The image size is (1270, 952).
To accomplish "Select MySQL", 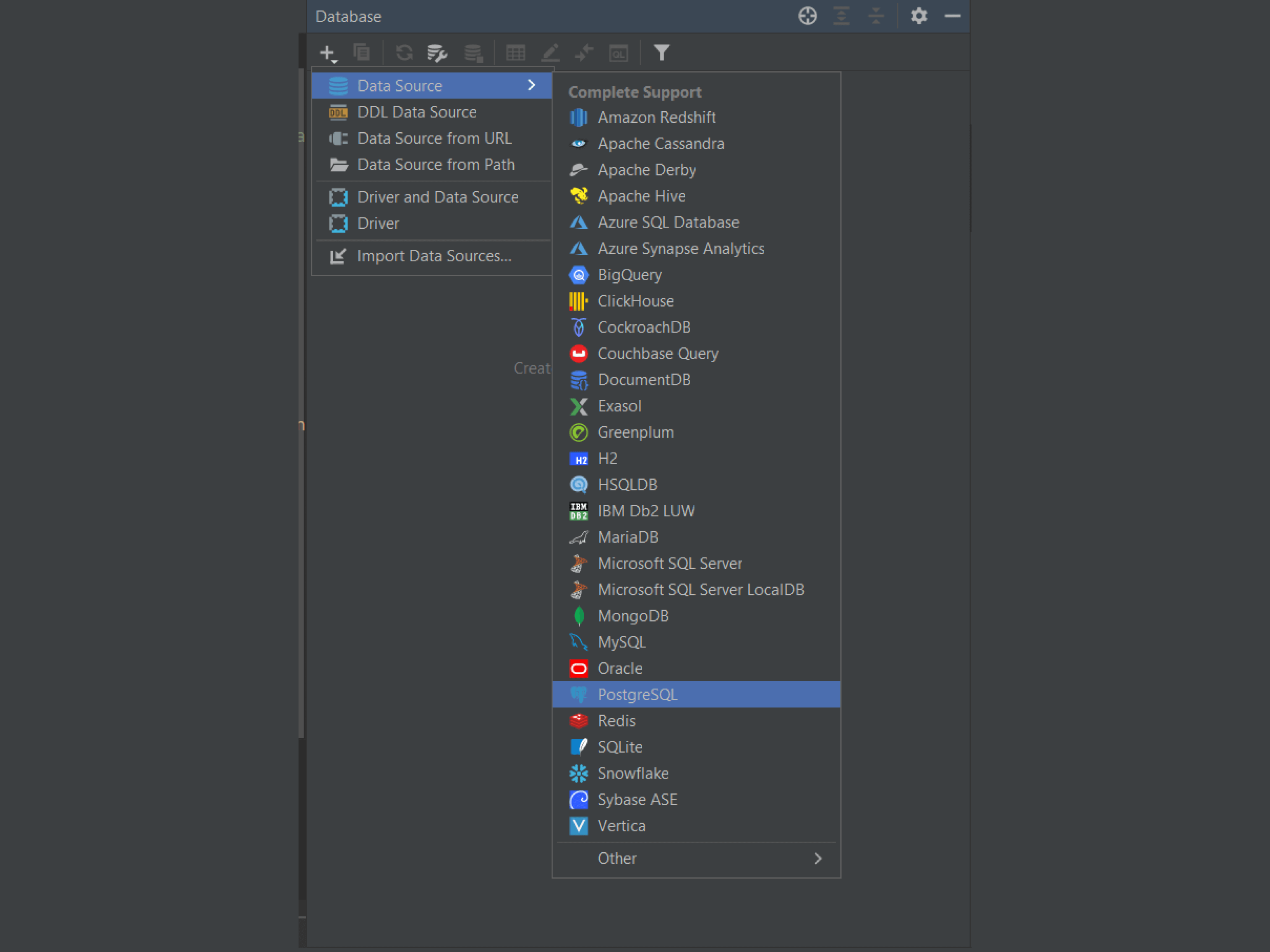I will click(696, 642).
